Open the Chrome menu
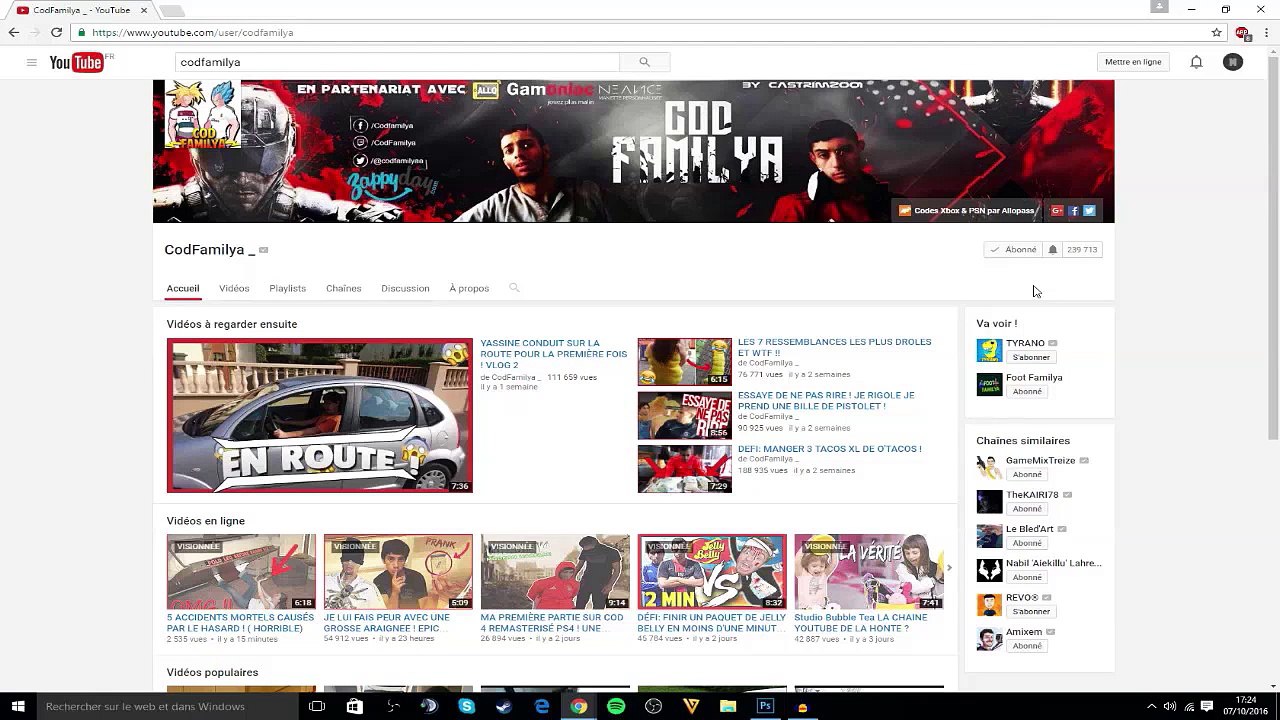This screenshot has height=720, width=1280. click(x=1265, y=32)
